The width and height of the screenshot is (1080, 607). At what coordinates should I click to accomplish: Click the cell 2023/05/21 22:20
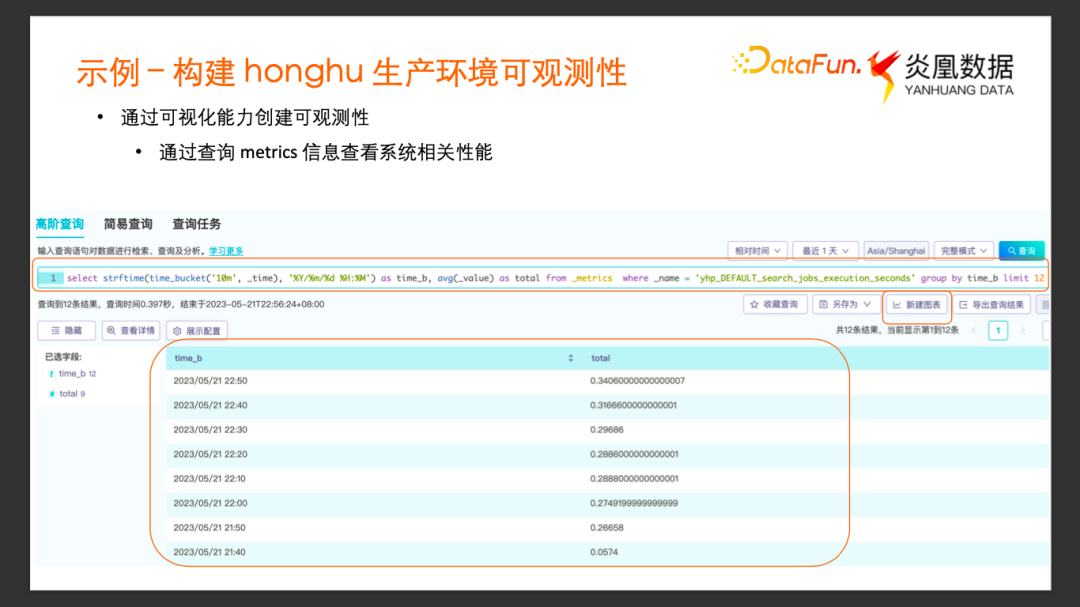(210, 454)
